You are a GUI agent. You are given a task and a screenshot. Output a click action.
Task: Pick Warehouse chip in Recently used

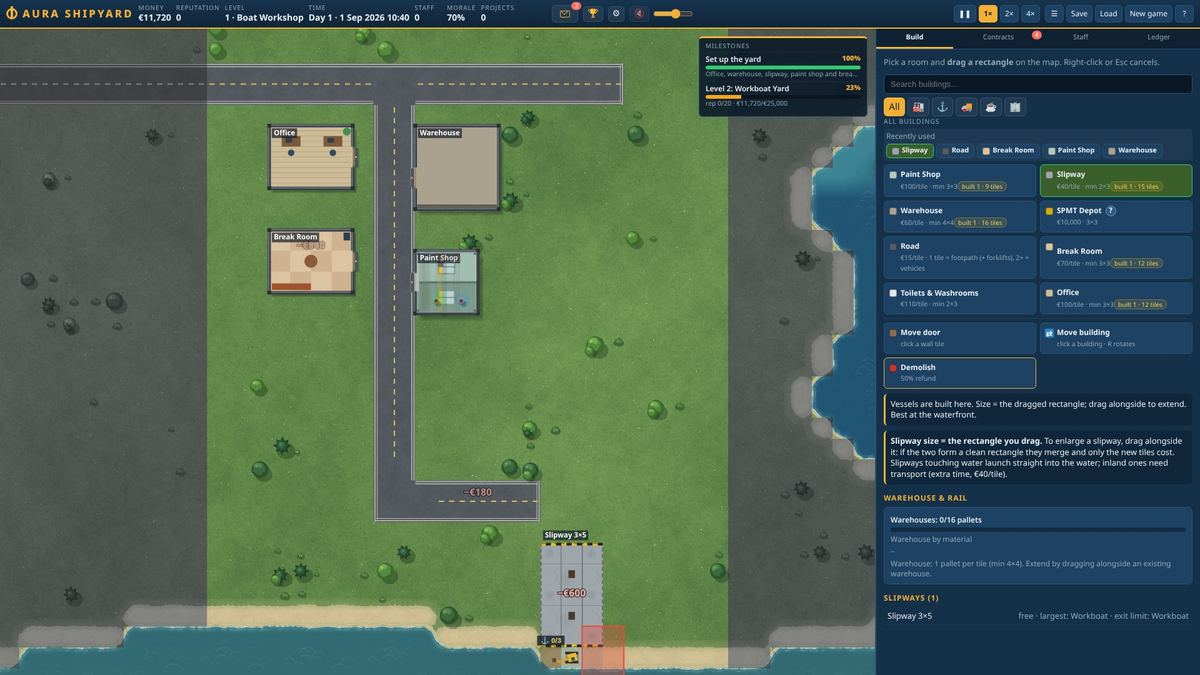(x=1132, y=150)
